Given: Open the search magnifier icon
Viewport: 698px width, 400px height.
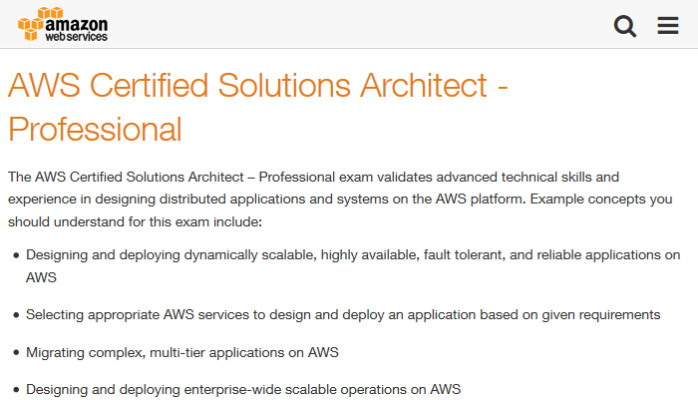Looking at the screenshot, I should tap(625, 26).
